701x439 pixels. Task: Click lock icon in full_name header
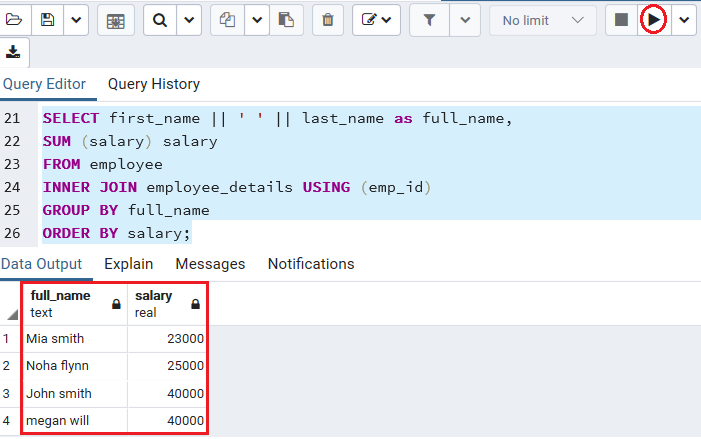click(x=116, y=304)
